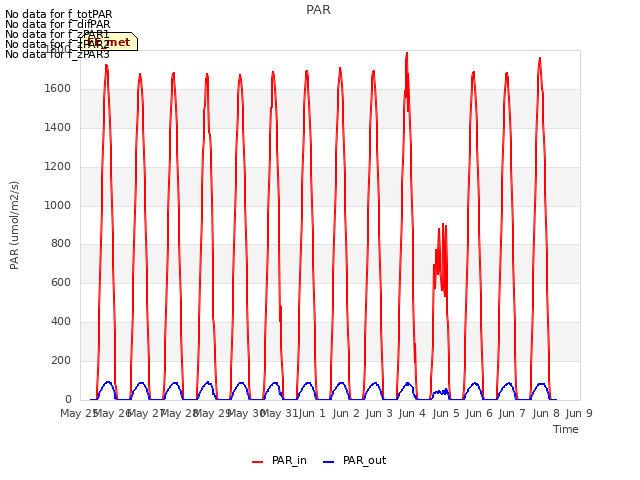Click the Jun 1 x-axis tick label
Viewport: 640px width, 480px height.
coord(312,413)
